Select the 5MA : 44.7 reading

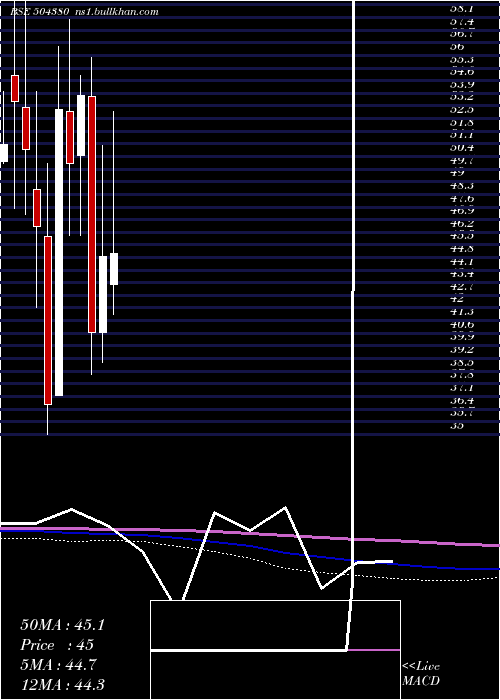(x=59, y=665)
